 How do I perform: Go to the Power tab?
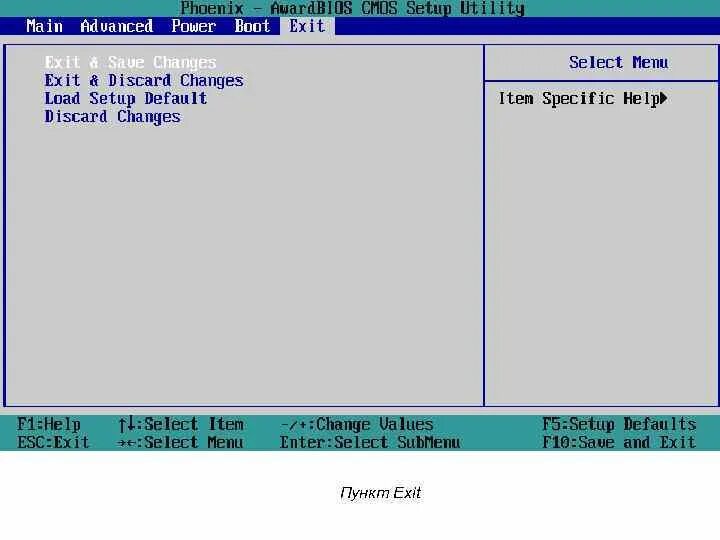point(193,26)
